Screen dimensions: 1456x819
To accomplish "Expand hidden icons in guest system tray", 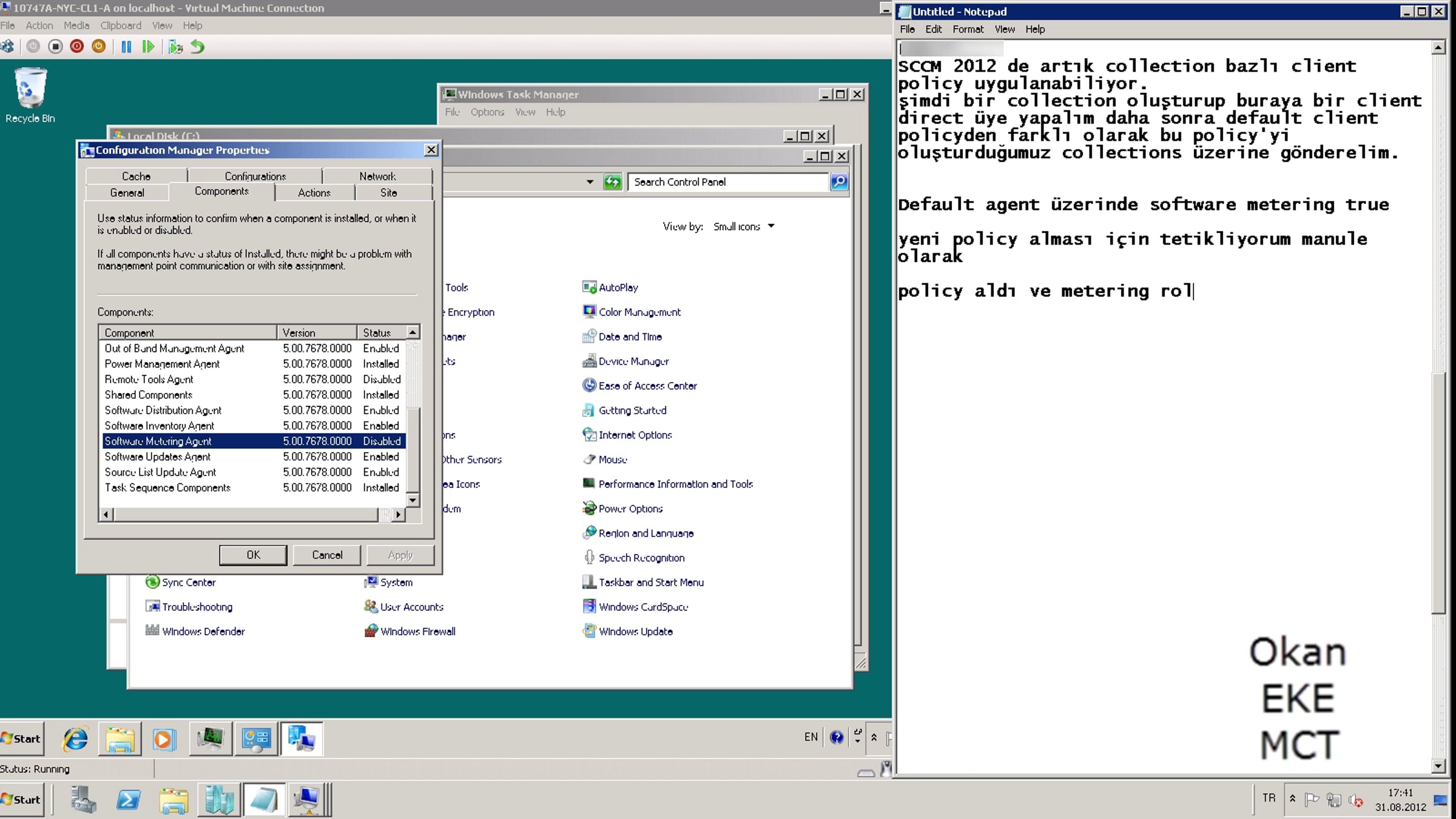I will coord(874,738).
